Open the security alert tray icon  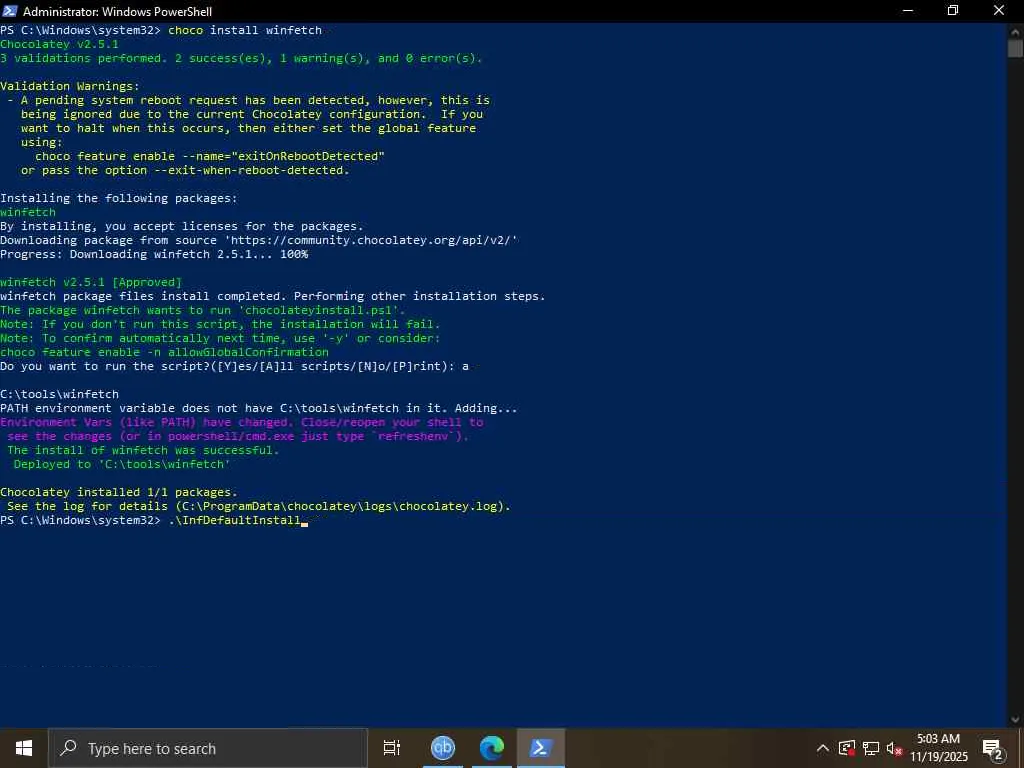847,748
